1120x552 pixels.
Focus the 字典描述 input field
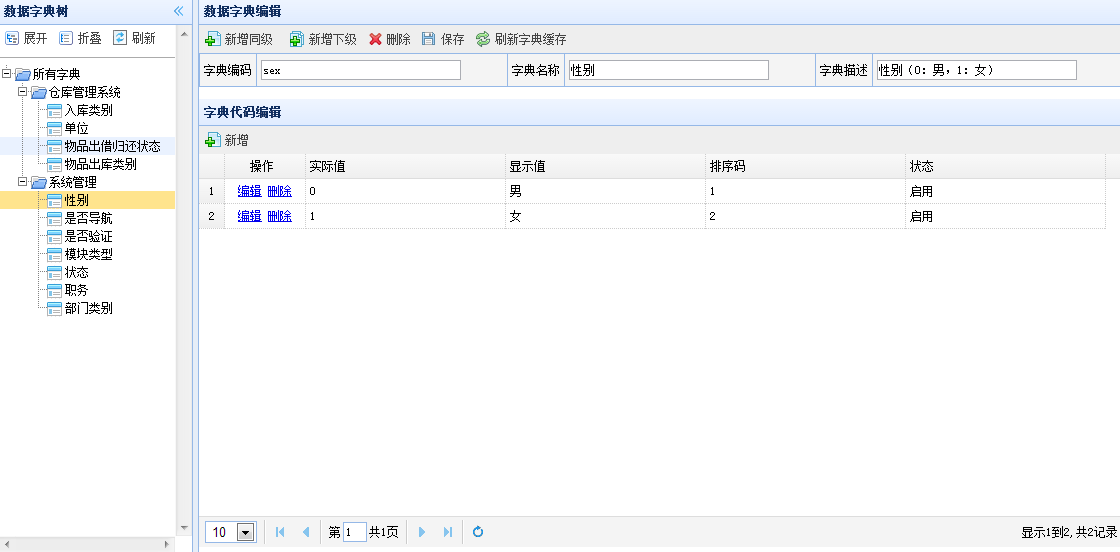(x=976, y=70)
